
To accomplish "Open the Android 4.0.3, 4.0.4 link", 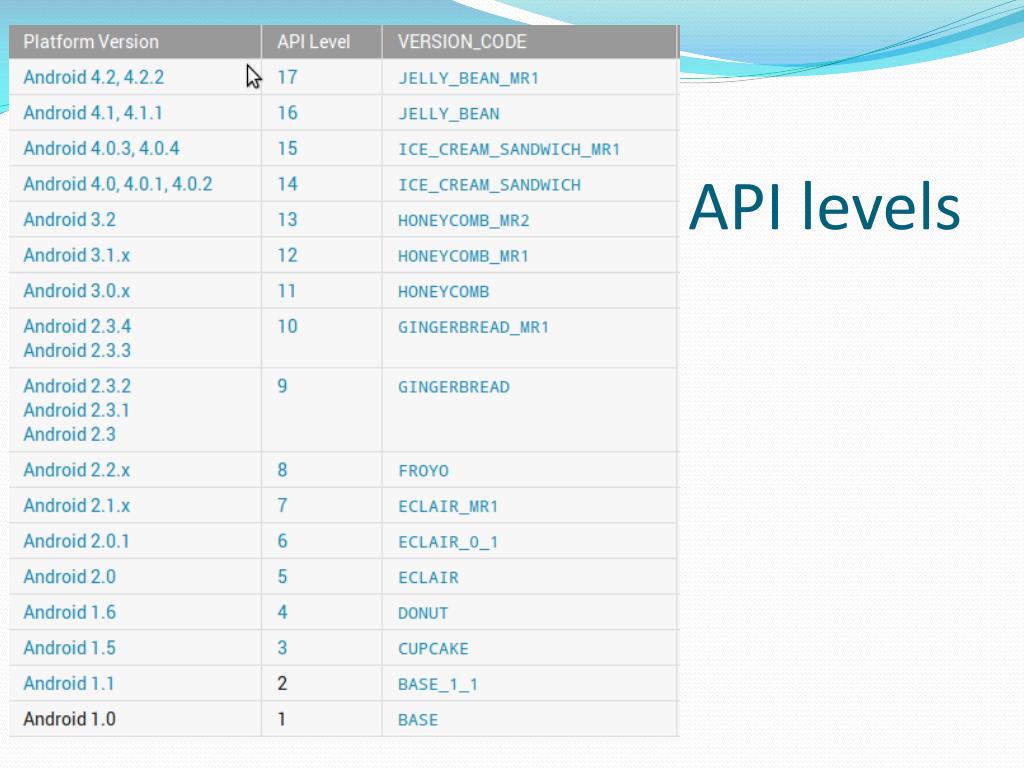I will pos(101,148).
